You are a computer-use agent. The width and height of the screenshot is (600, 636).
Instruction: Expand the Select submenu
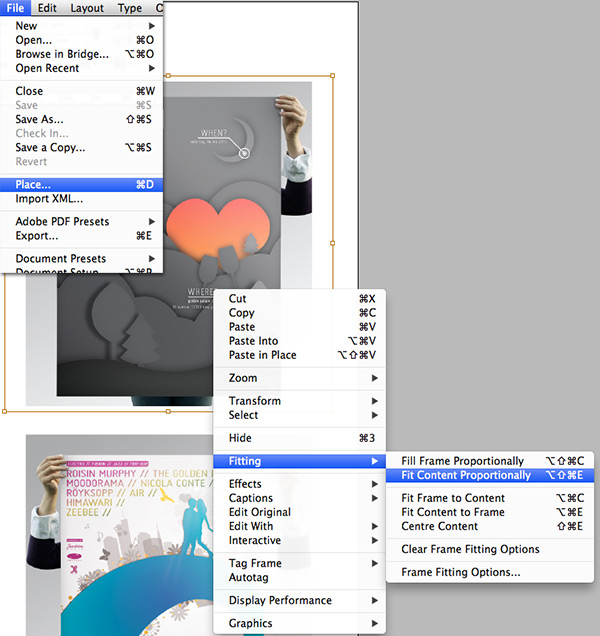point(299,415)
